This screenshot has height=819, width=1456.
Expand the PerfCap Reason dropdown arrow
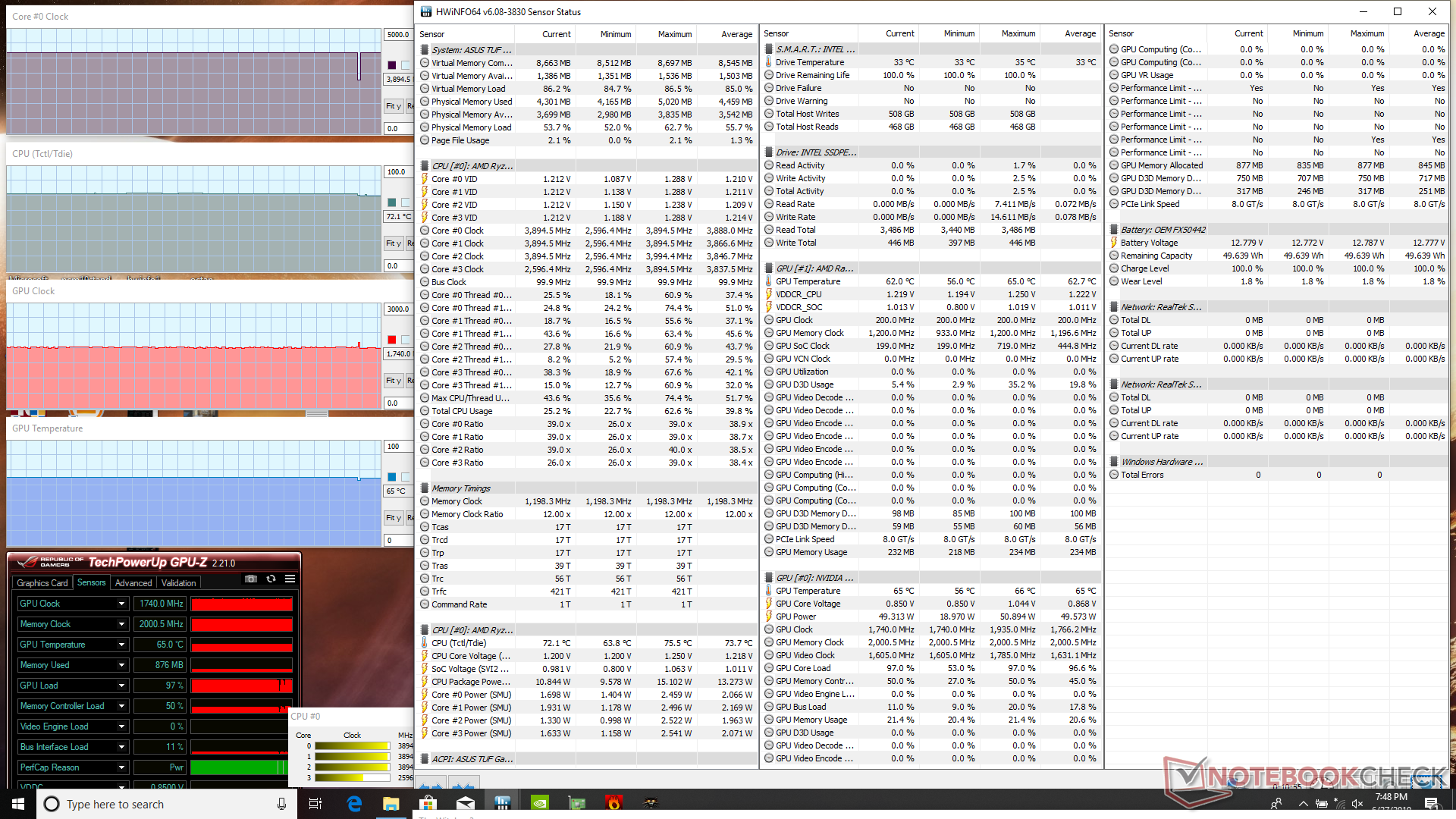click(121, 767)
